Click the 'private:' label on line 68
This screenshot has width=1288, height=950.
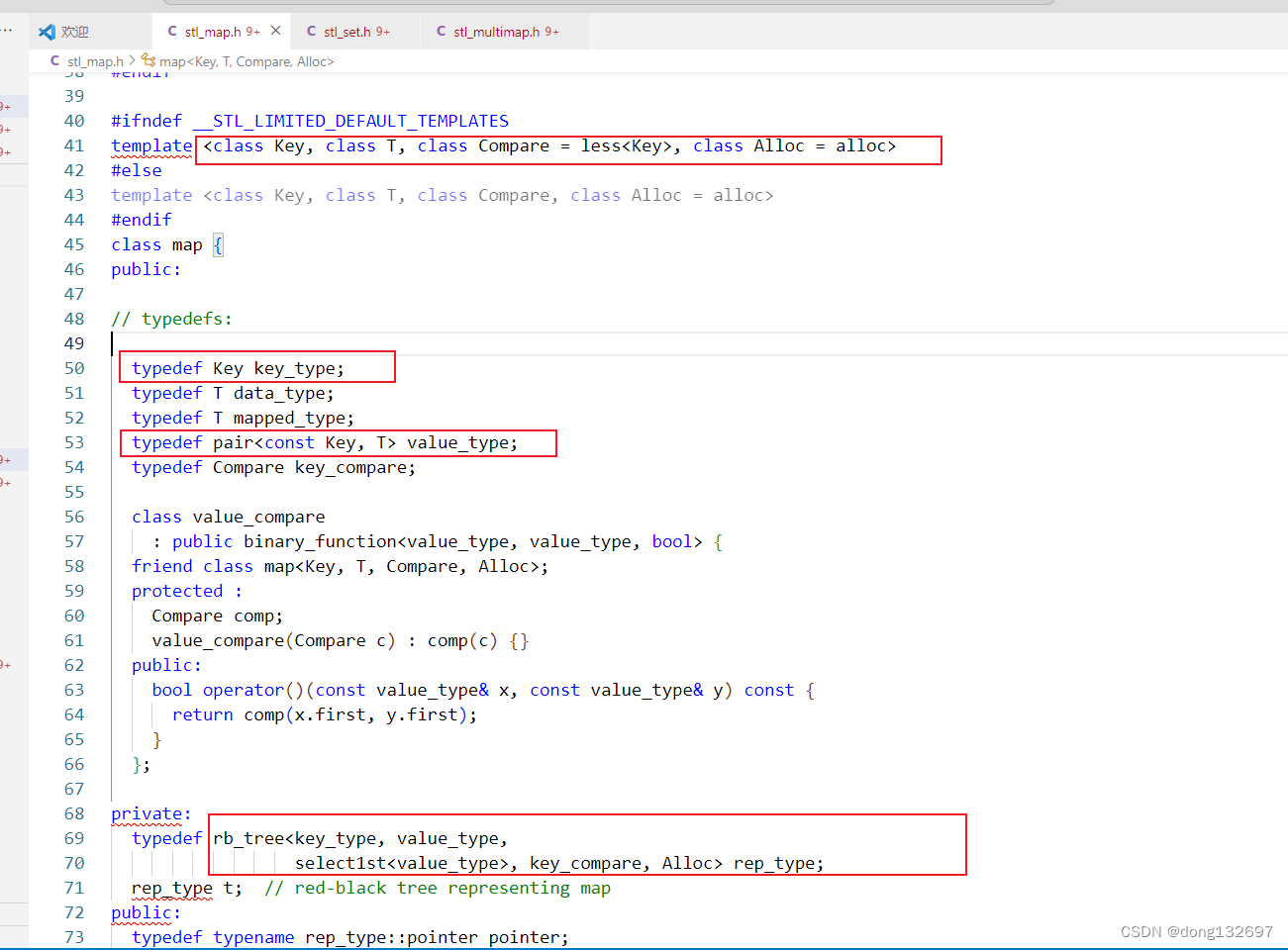151,813
